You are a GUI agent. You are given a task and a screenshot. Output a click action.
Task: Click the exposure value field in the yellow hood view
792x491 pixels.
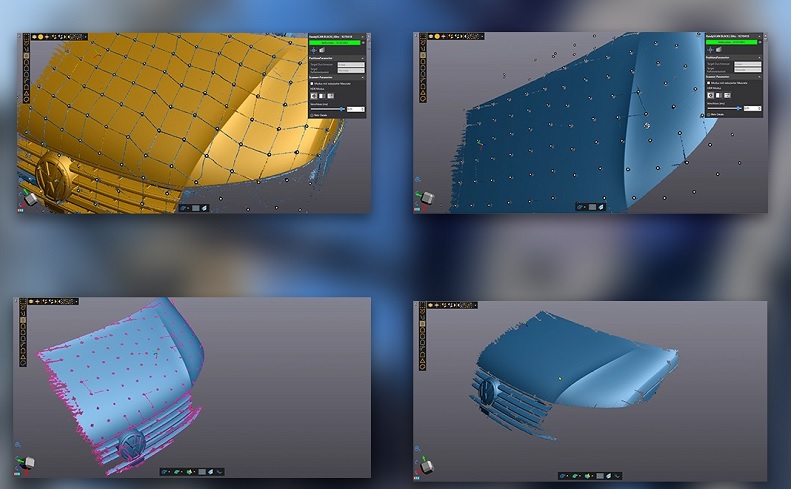pyautogui.click(x=355, y=109)
